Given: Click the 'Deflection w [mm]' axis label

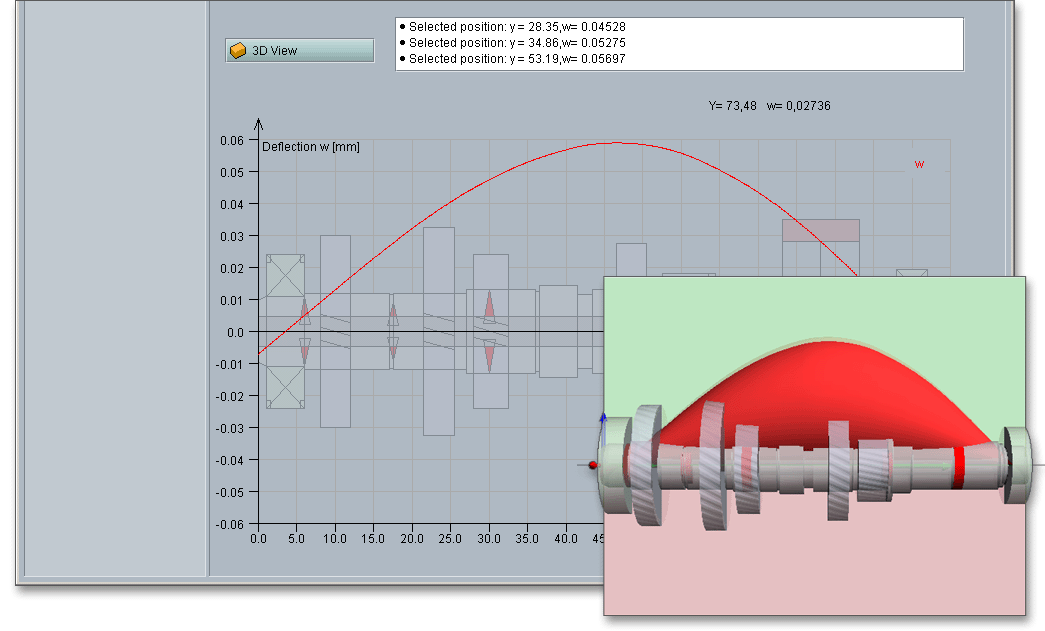Looking at the screenshot, I should [311, 147].
